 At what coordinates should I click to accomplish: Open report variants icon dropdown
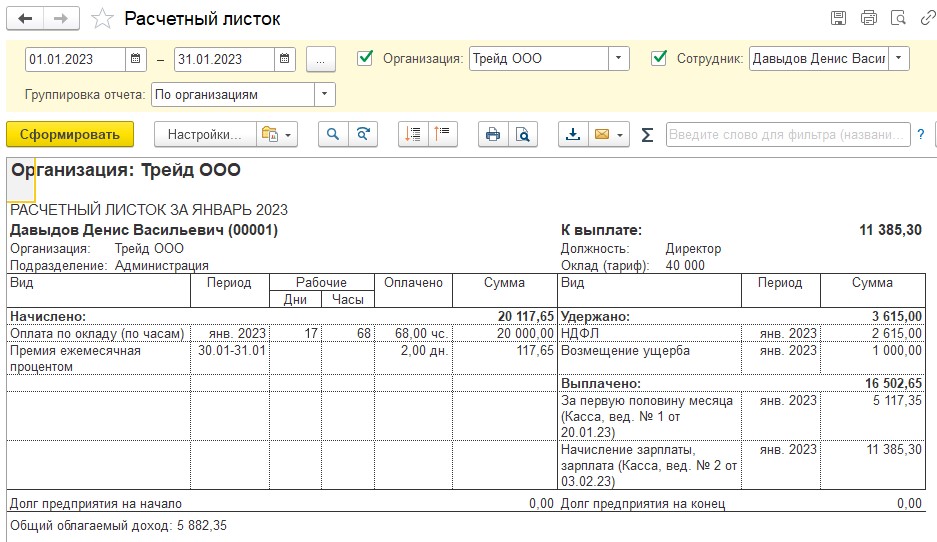(x=277, y=134)
